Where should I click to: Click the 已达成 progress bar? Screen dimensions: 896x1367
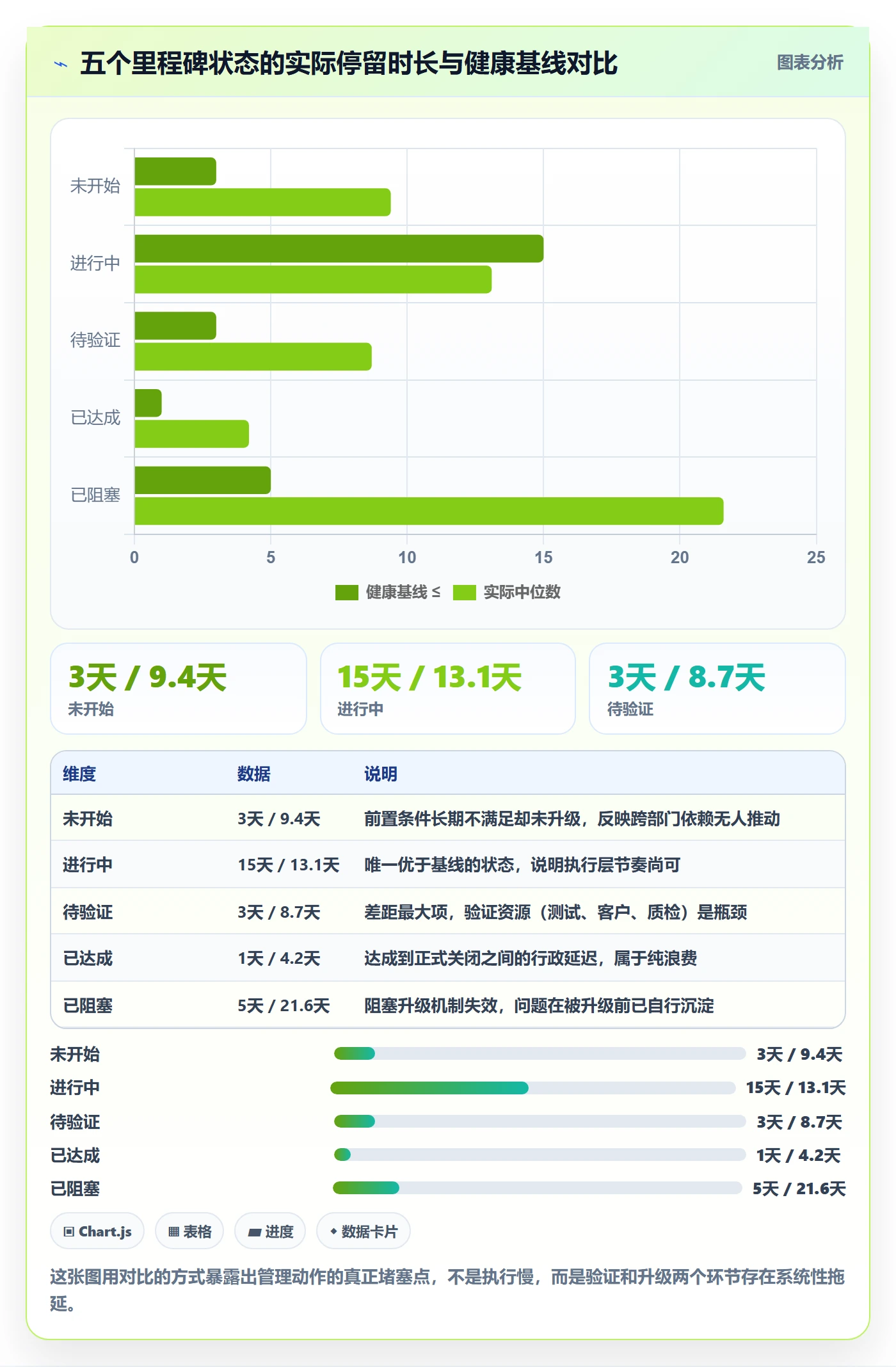(x=540, y=1155)
